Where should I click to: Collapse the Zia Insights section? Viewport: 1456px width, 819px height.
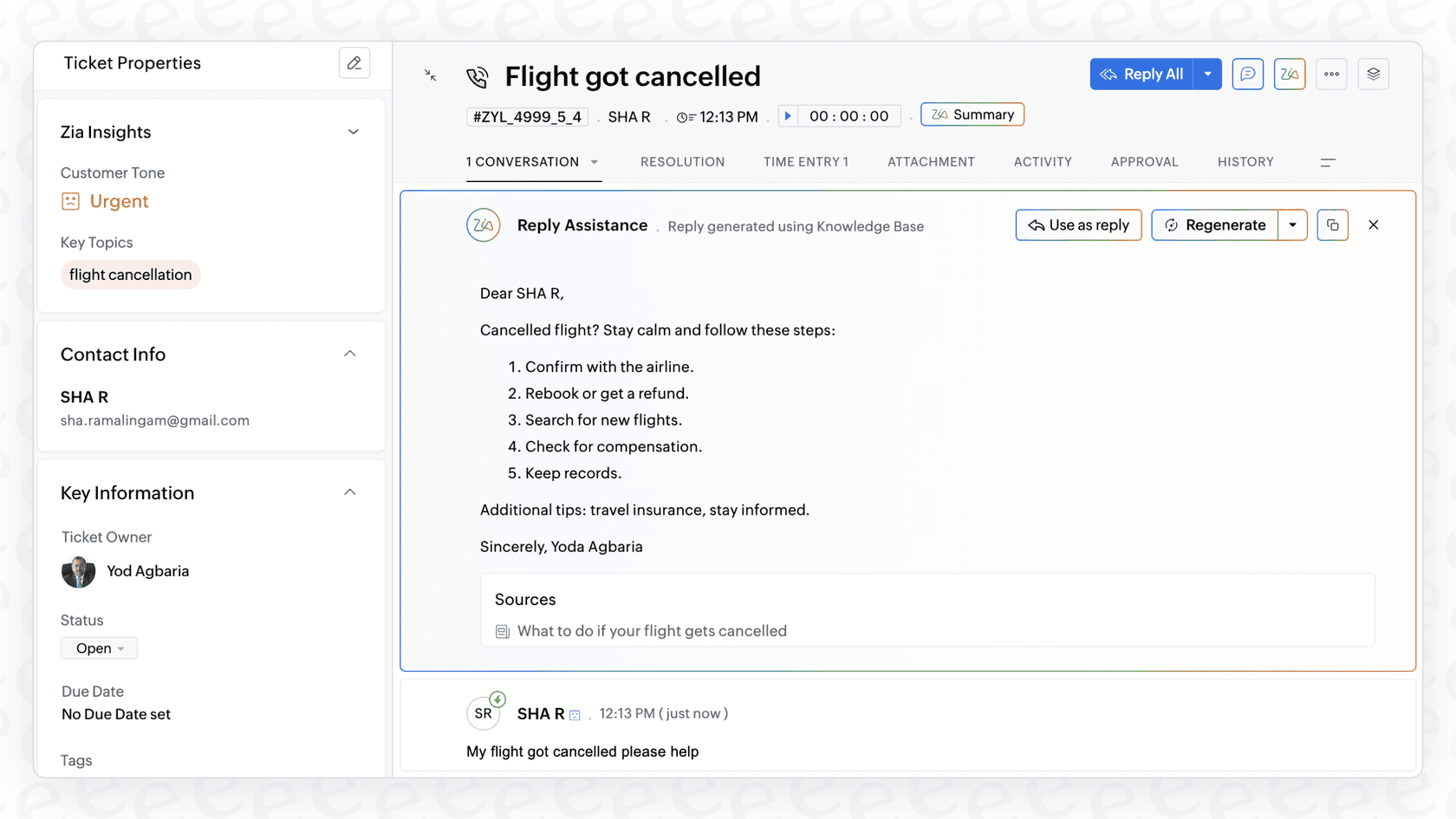tap(353, 132)
